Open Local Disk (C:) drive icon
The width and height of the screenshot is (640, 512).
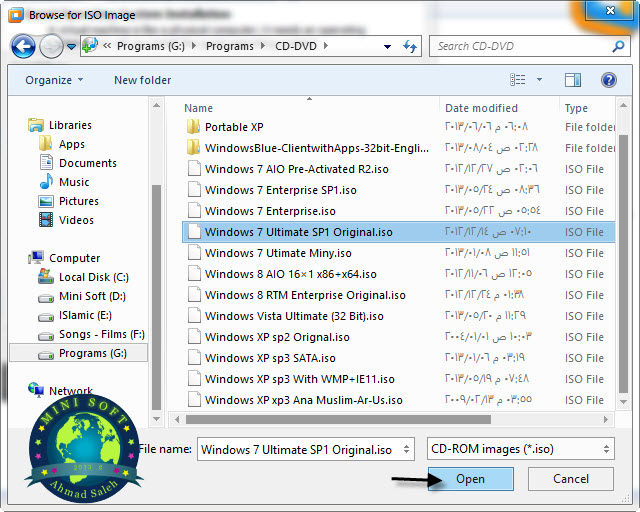46,277
